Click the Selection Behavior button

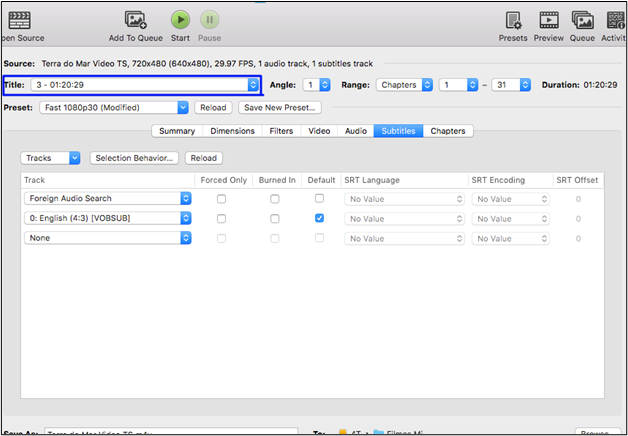pyautogui.click(x=135, y=158)
